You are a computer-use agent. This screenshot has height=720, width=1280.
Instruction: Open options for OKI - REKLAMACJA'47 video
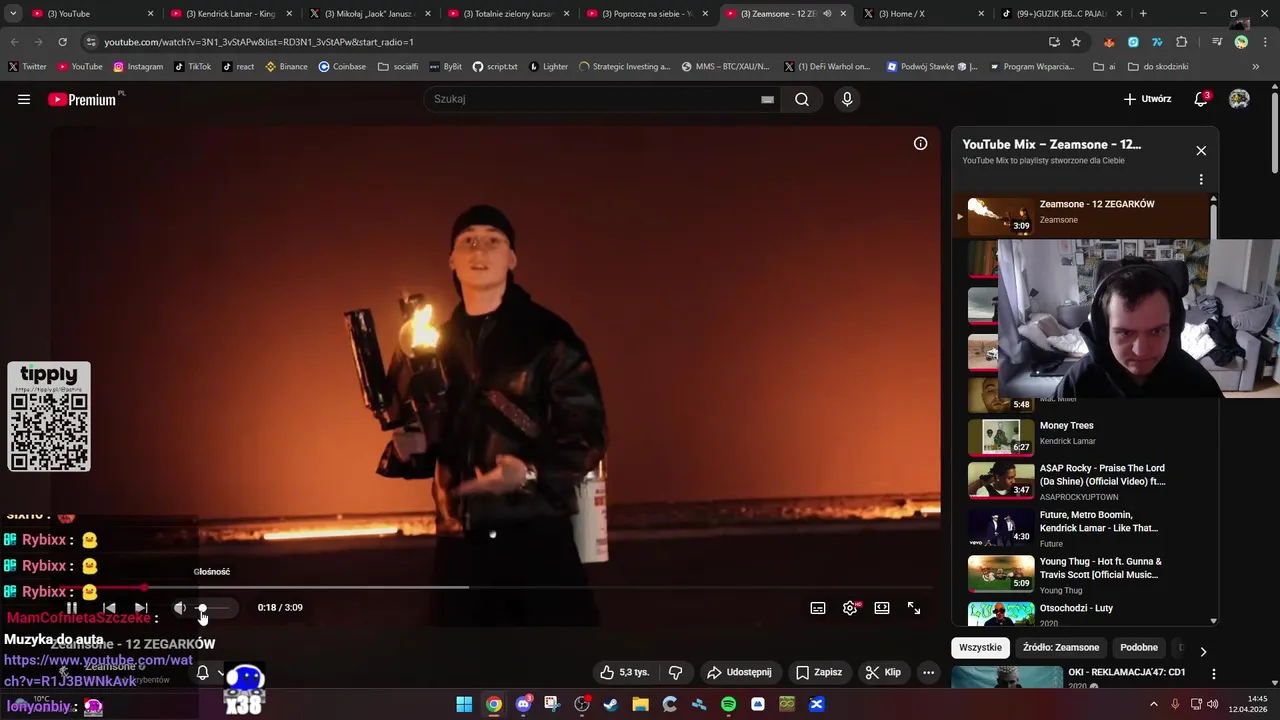(x=1214, y=674)
